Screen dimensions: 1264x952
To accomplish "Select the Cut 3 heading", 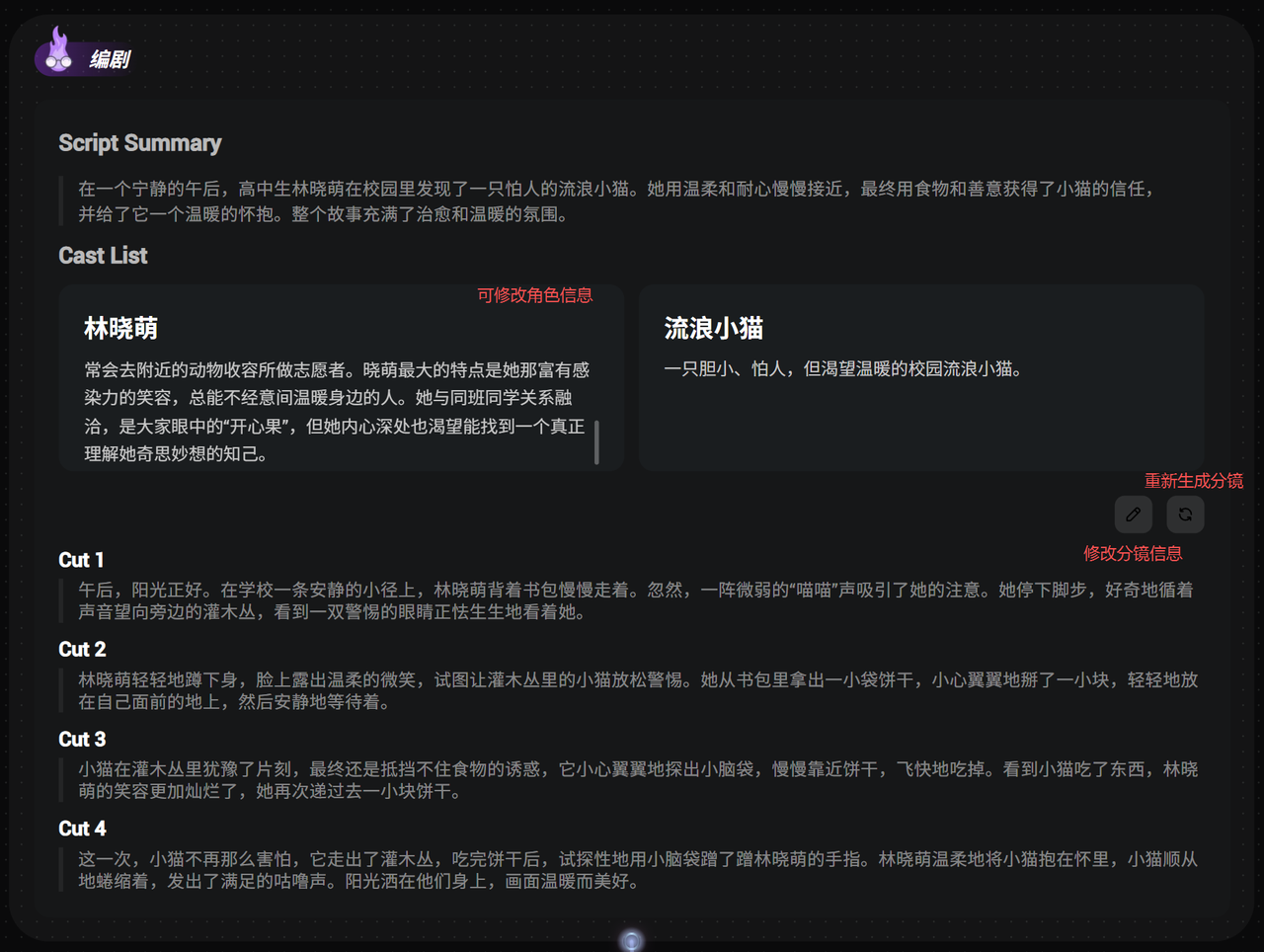I will tap(82, 740).
